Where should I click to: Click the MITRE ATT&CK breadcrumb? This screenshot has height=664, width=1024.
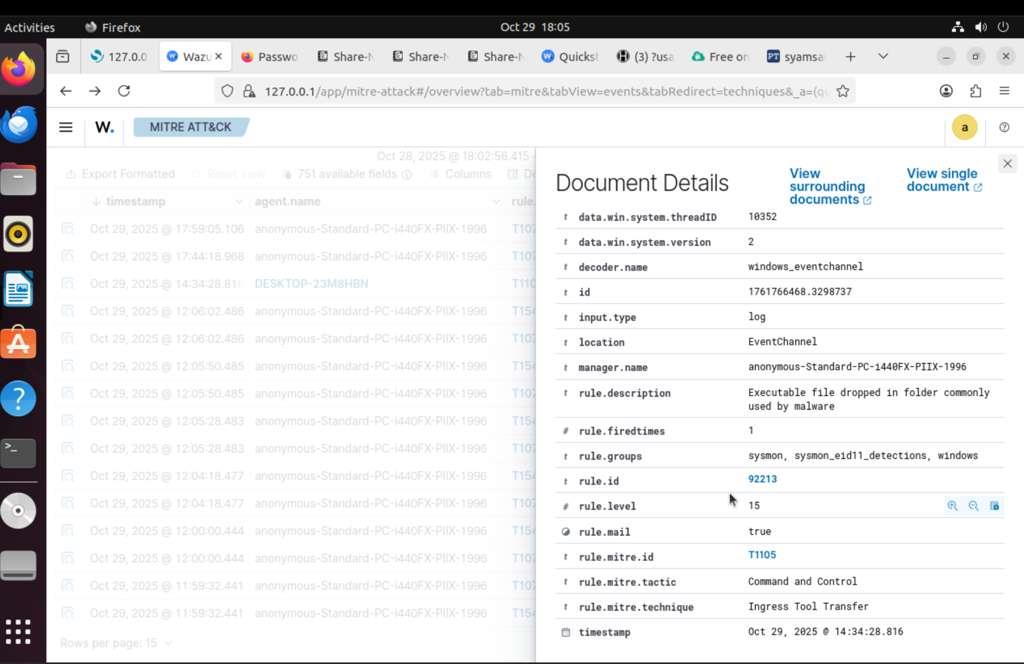point(190,127)
